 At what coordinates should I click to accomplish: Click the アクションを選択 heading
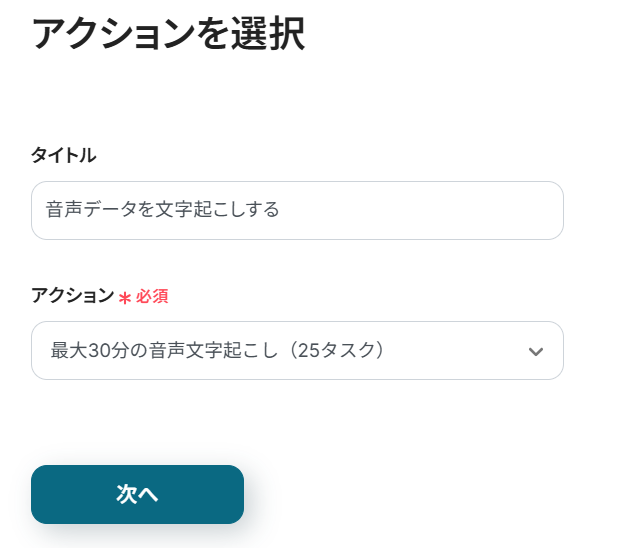point(168,34)
